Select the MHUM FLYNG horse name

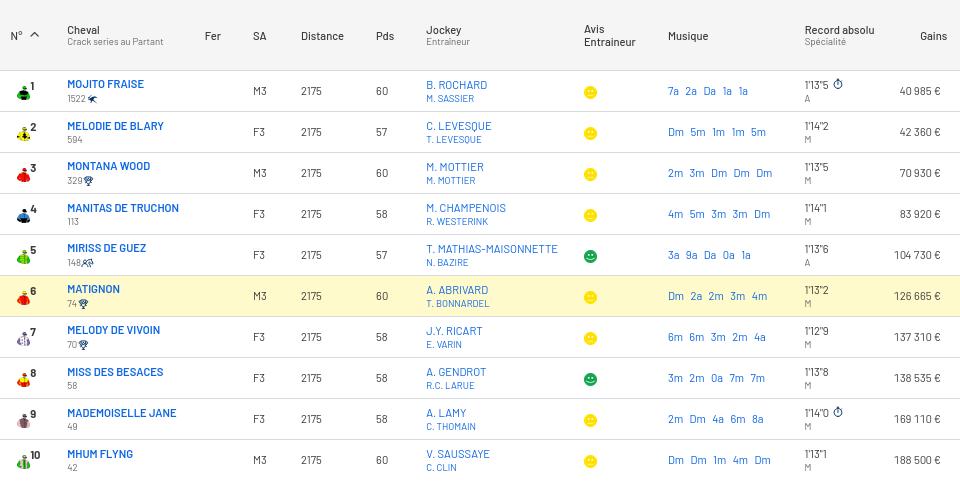(100, 454)
